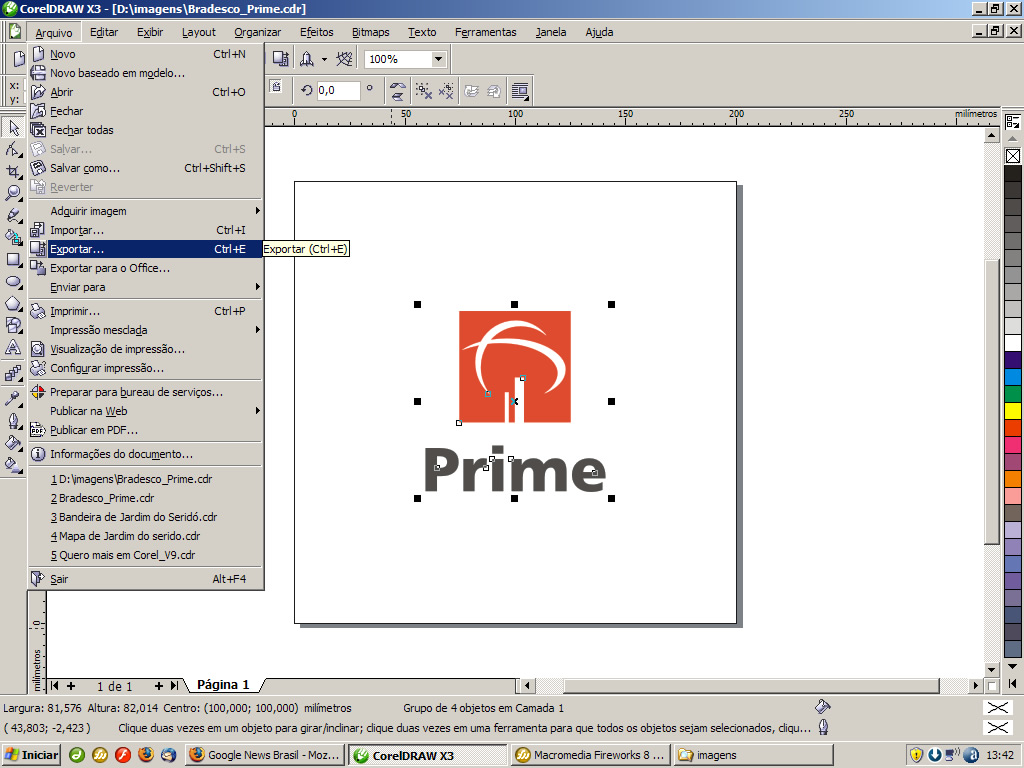Select the Crop tool in toolbox

coord(13,172)
